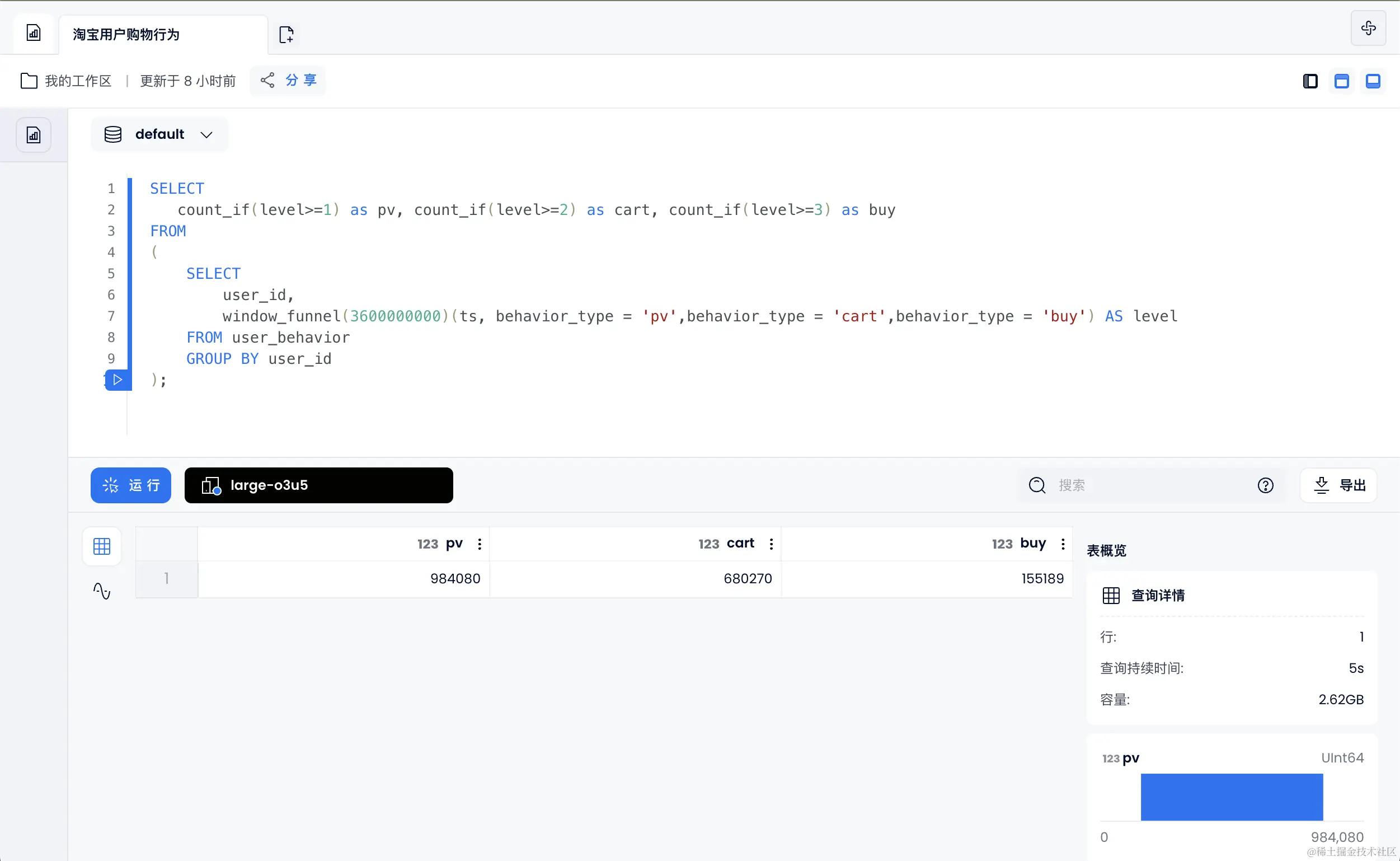Switch to the 淘宝用户购物行为 tab
This screenshot has height=861, width=1400.
[163, 34]
